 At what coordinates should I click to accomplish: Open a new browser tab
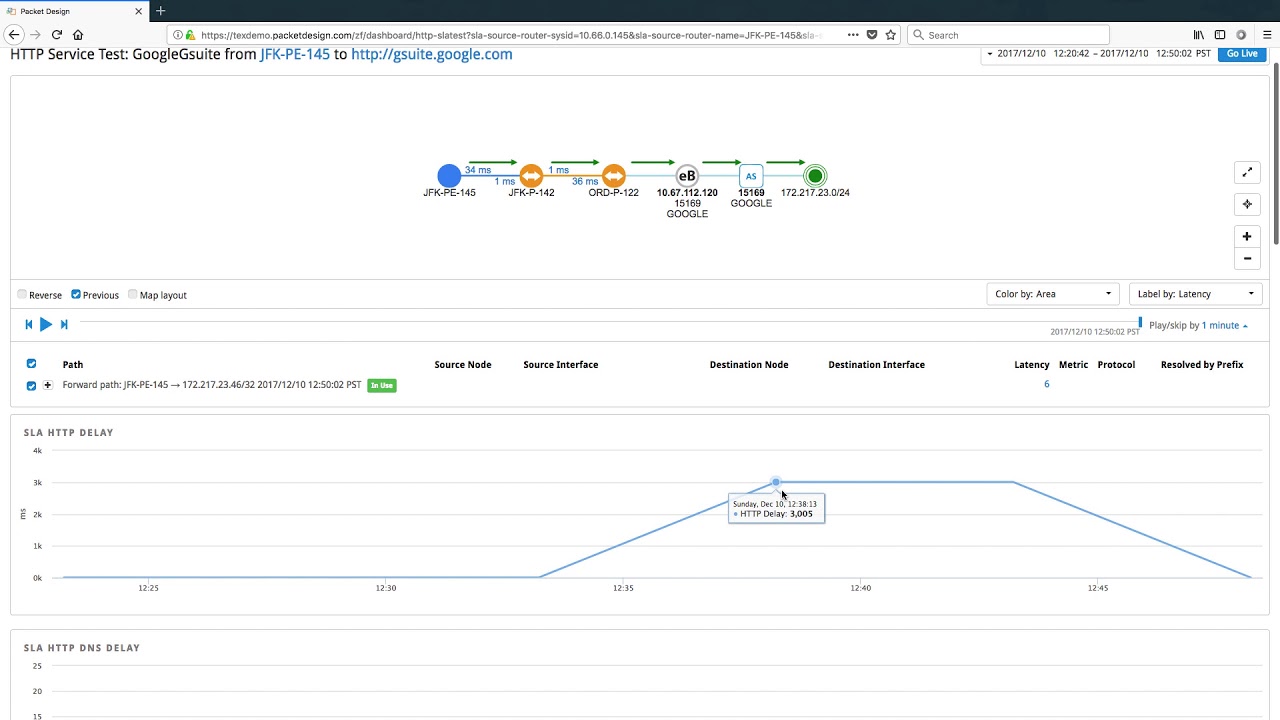160,11
